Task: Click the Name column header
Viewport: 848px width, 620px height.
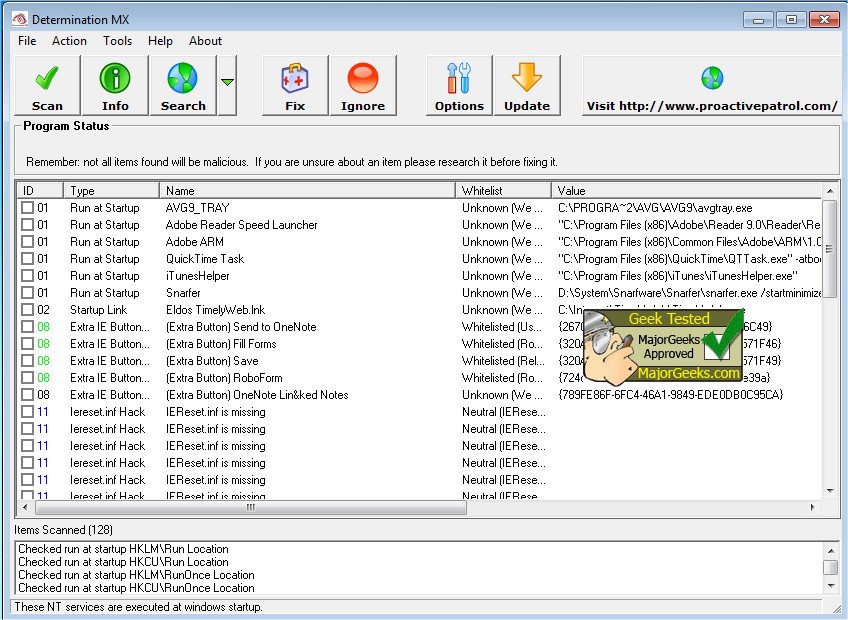Action: 307,190
